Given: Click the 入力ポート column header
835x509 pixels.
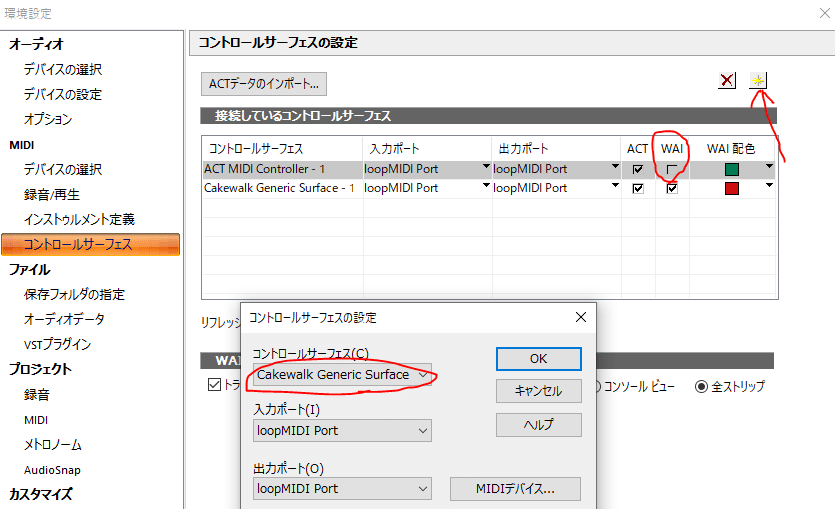Looking at the screenshot, I should click(x=427, y=149).
